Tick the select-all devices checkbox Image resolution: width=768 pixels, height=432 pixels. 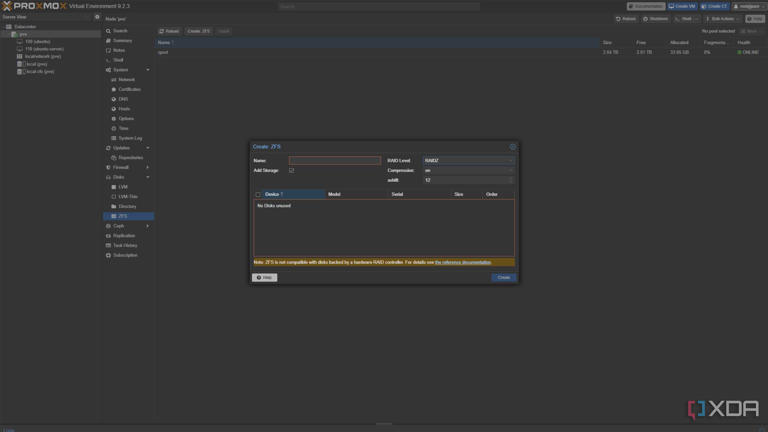click(x=258, y=194)
